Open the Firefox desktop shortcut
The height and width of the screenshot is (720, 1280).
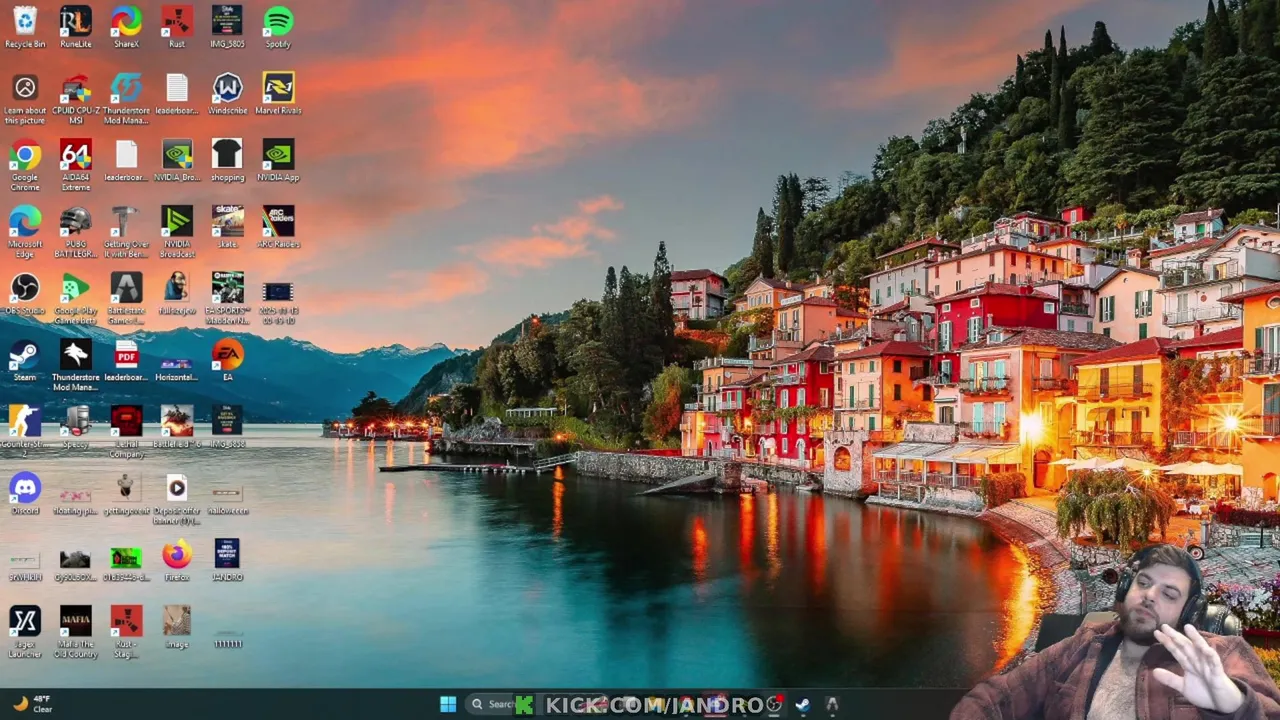pos(177,560)
